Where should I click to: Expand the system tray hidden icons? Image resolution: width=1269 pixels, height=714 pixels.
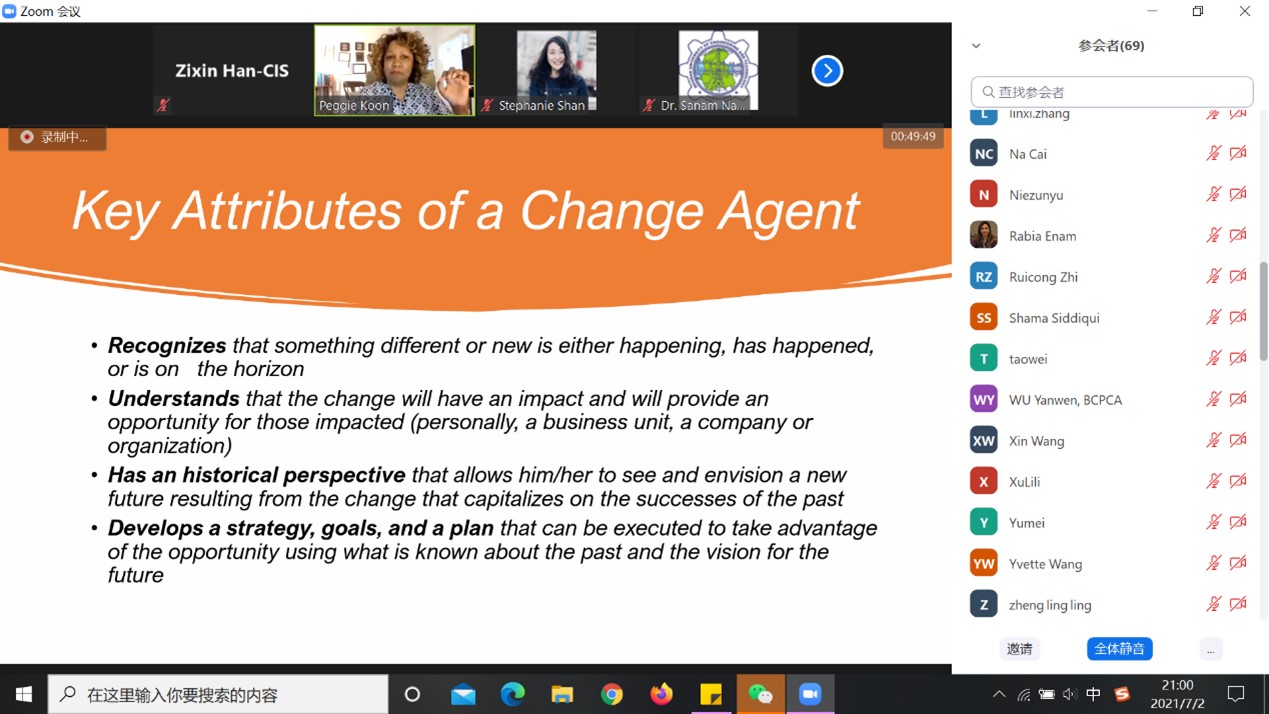[999, 694]
